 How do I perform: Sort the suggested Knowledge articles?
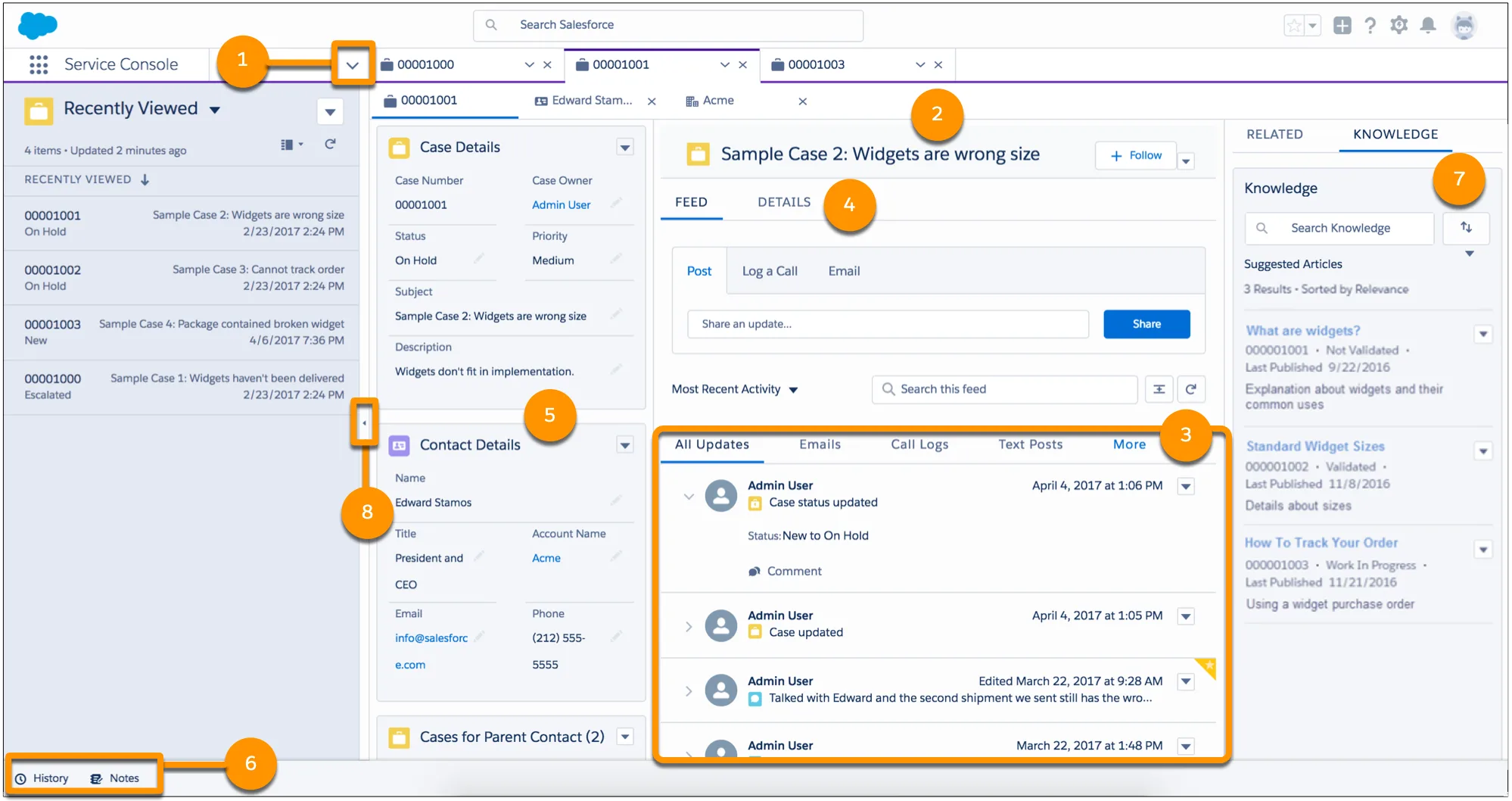[1466, 228]
